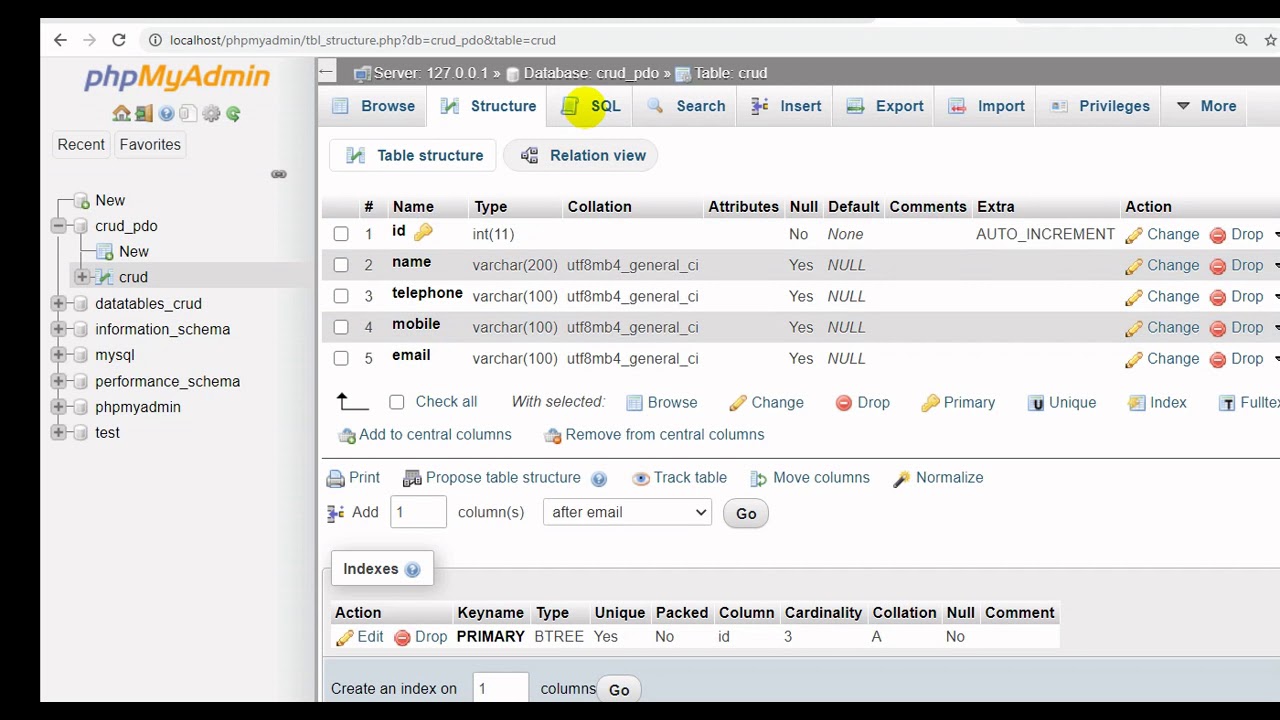This screenshot has height=720, width=1280.
Task: Open the Search tab
Action: pos(686,106)
